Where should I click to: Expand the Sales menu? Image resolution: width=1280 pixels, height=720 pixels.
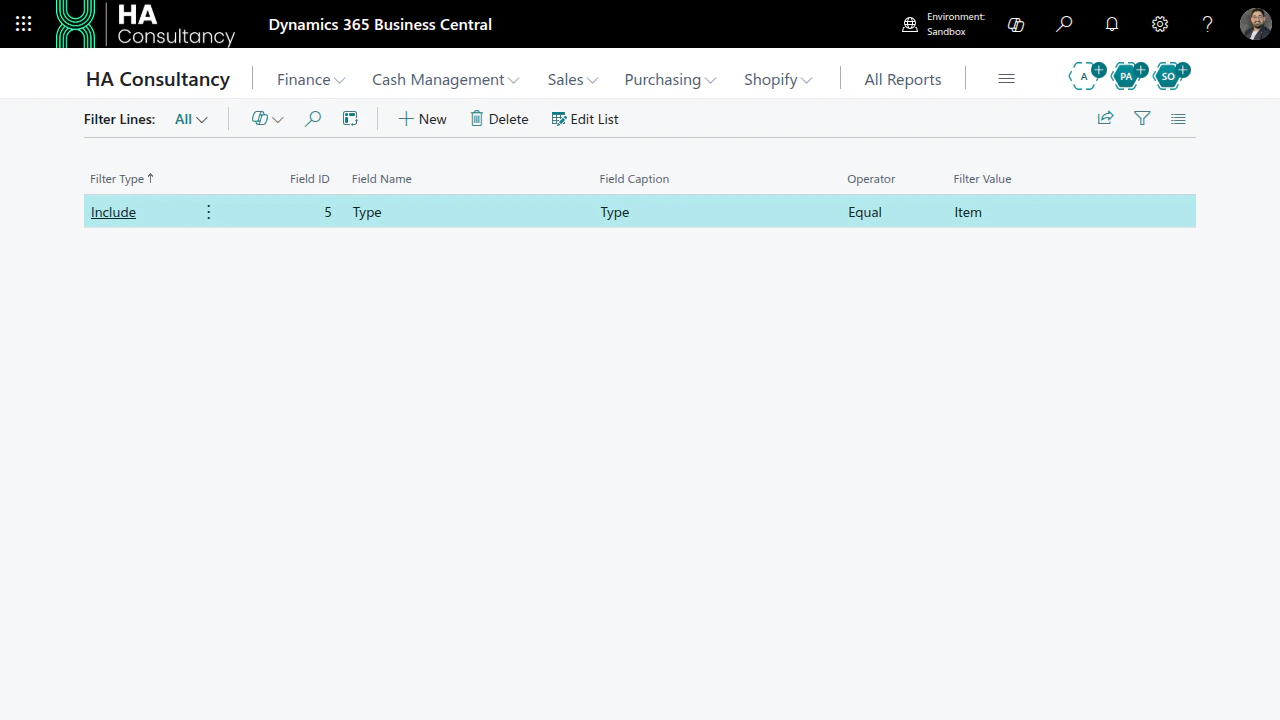[x=573, y=79]
